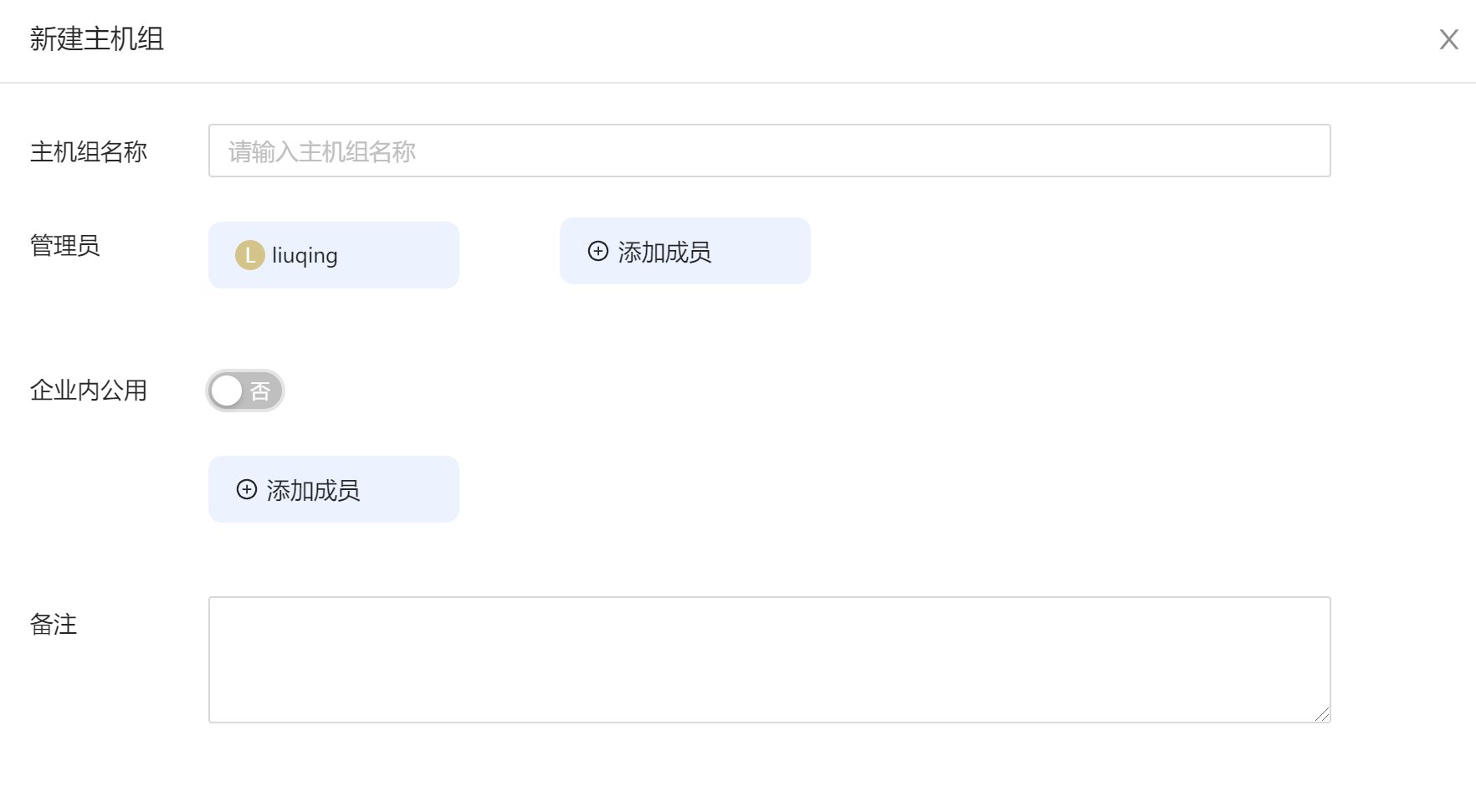Select the liuqing administrator tag
This screenshot has height=812, width=1476.
[333, 254]
